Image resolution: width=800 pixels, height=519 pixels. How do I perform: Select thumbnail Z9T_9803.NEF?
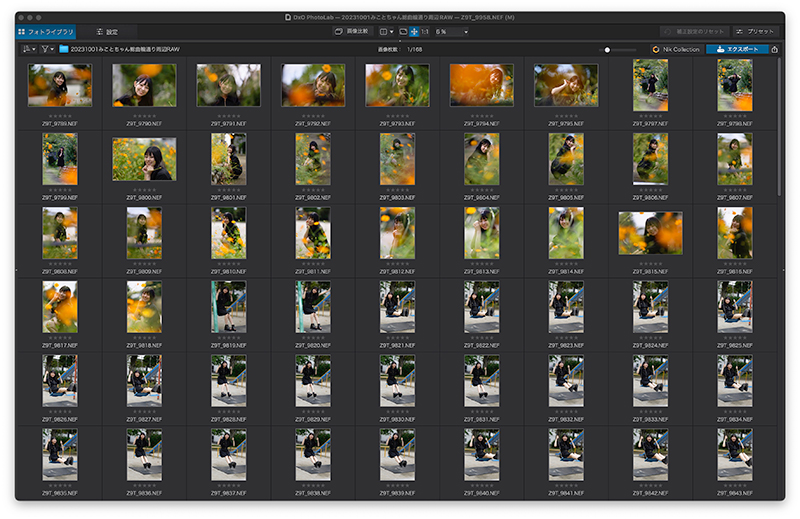(397, 159)
